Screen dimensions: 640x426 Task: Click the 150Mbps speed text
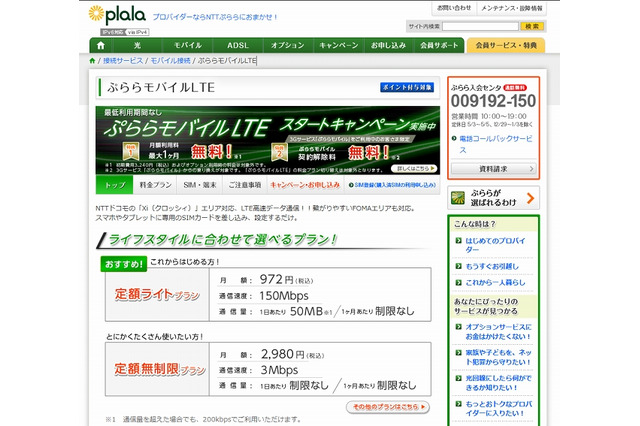point(284,296)
